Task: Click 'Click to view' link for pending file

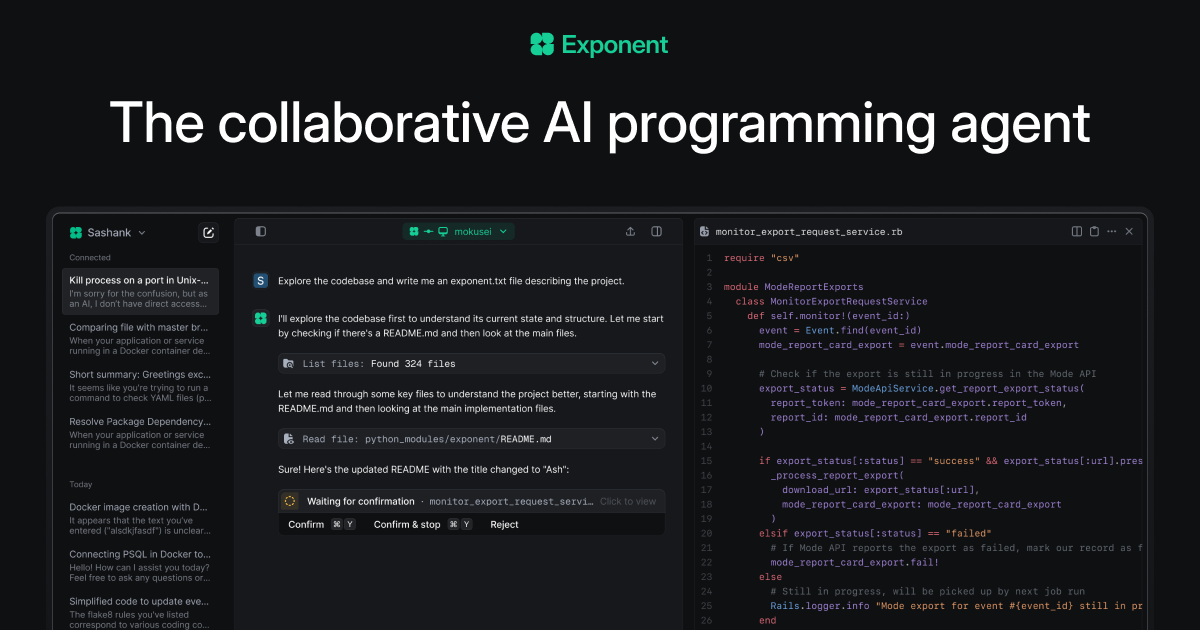Action: click(x=629, y=501)
